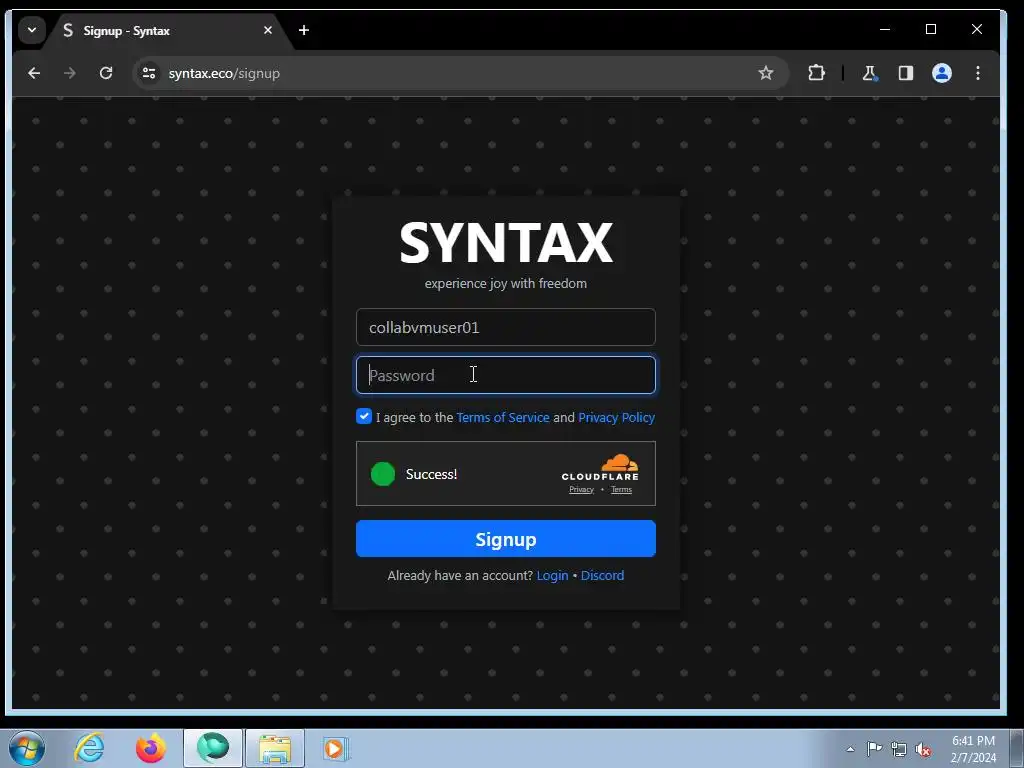Close the Signup - Syntax tab

[x=268, y=30]
